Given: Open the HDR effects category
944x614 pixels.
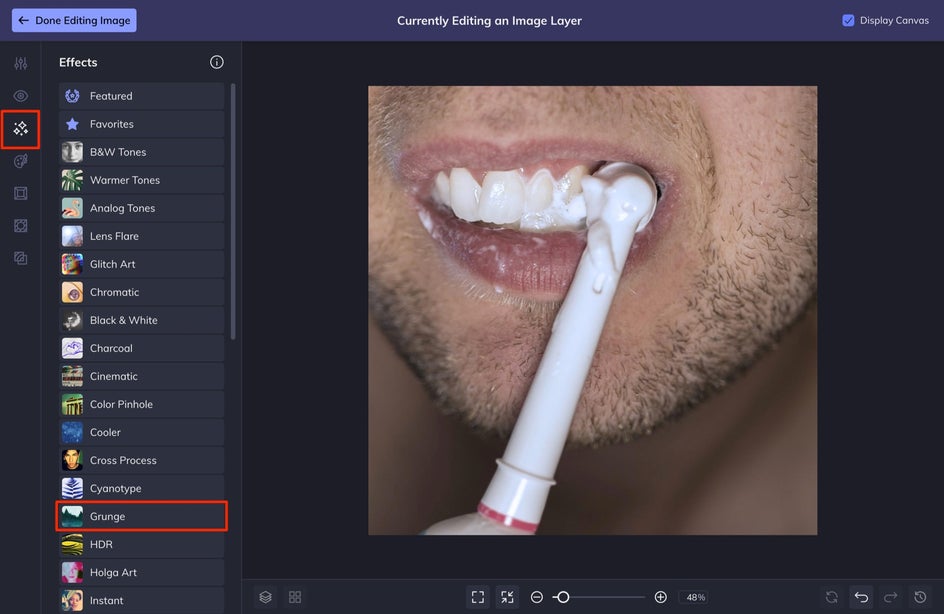Looking at the screenshot, I should (x=141, y=544).
